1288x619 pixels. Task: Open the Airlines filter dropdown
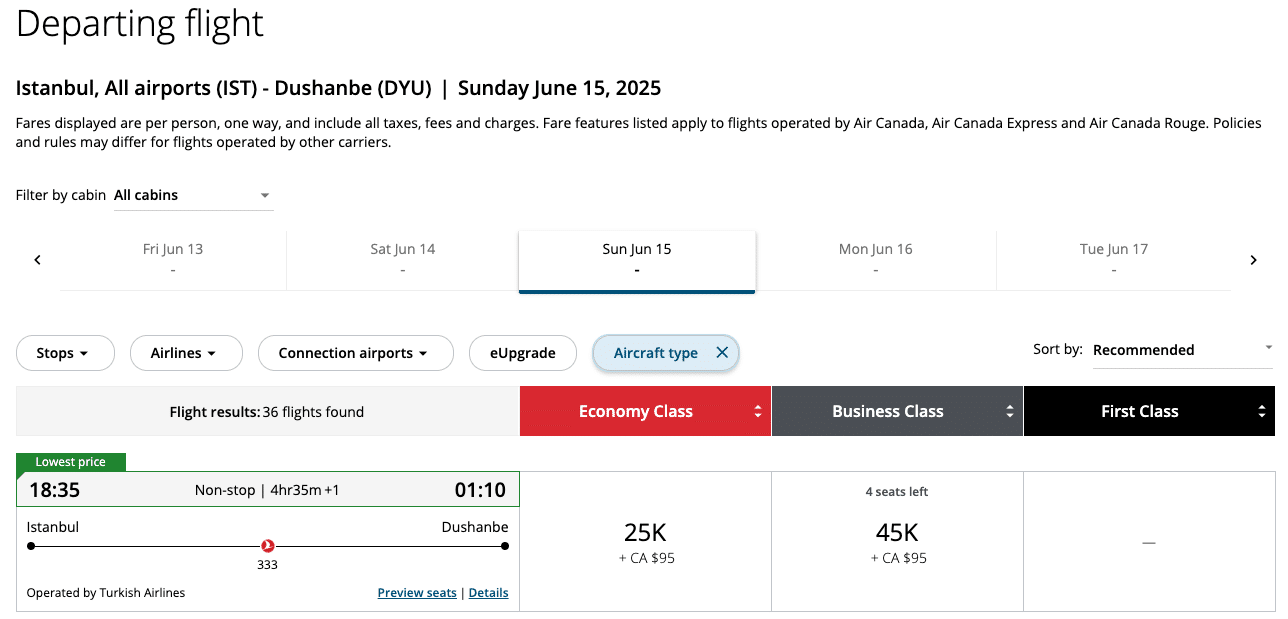pyautogui.click(x=186, y=353)
